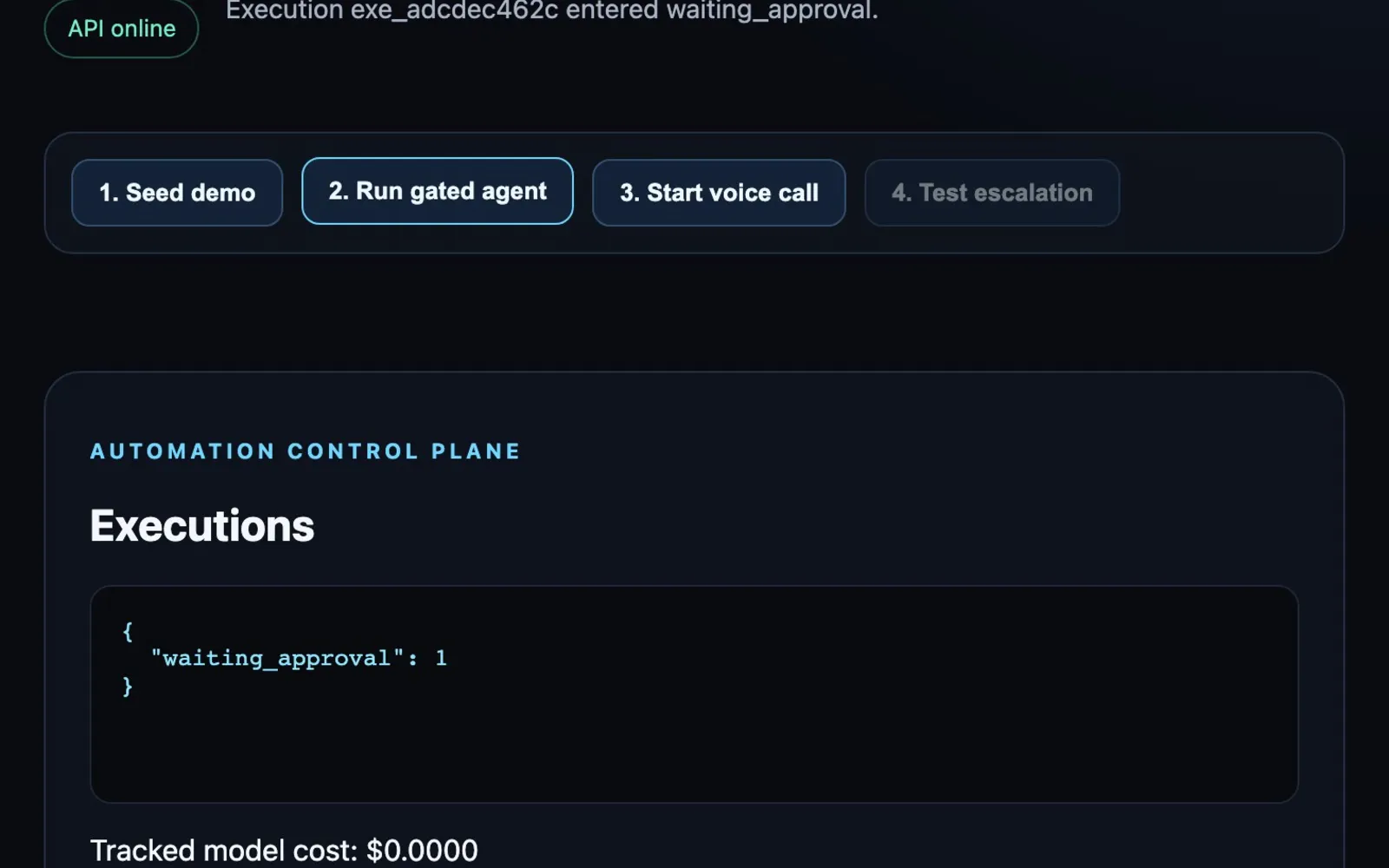
Task: Click the execution status message text
Action: [552, 10]
